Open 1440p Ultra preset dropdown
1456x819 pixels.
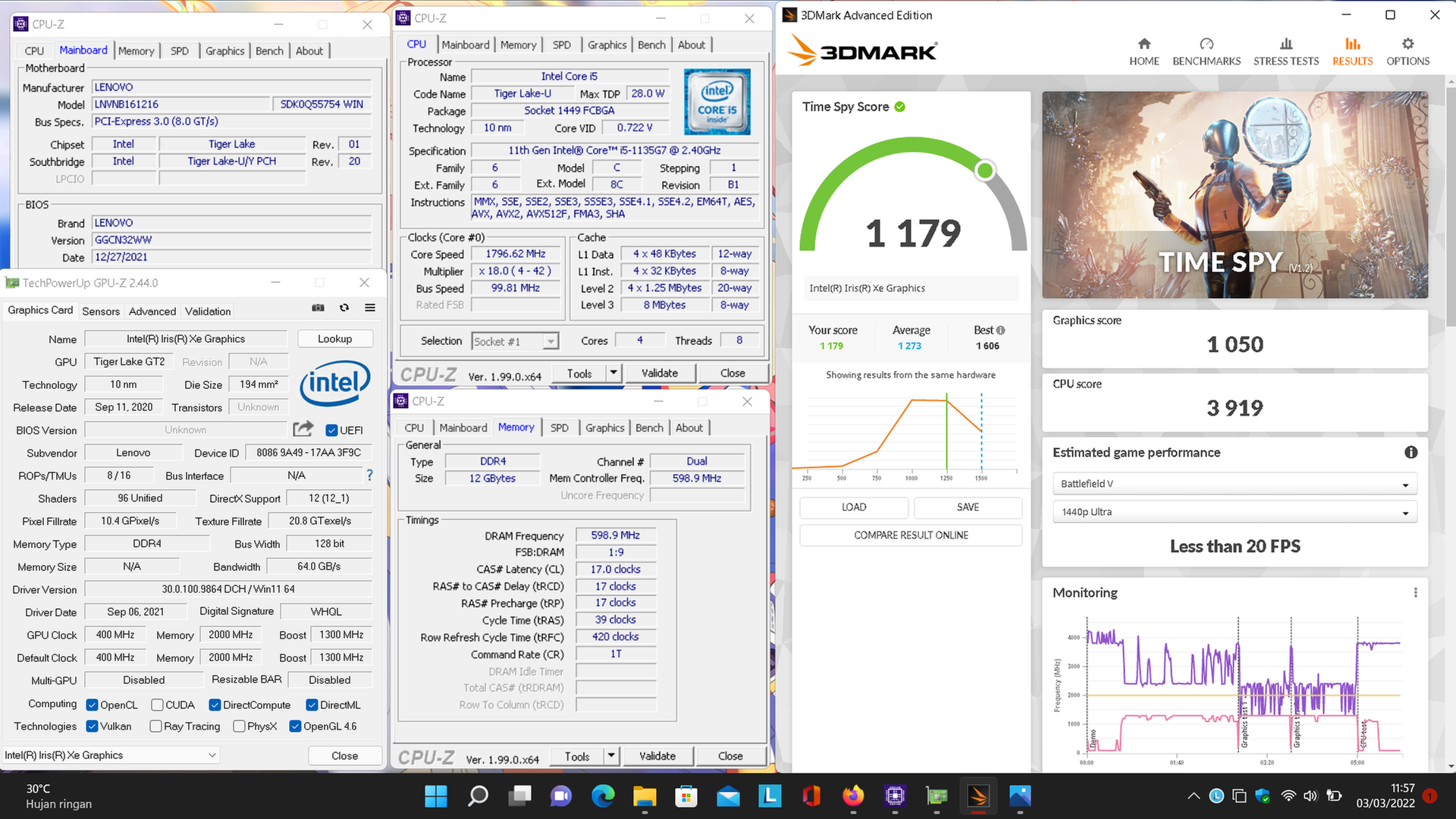(x=1234, y=512)
